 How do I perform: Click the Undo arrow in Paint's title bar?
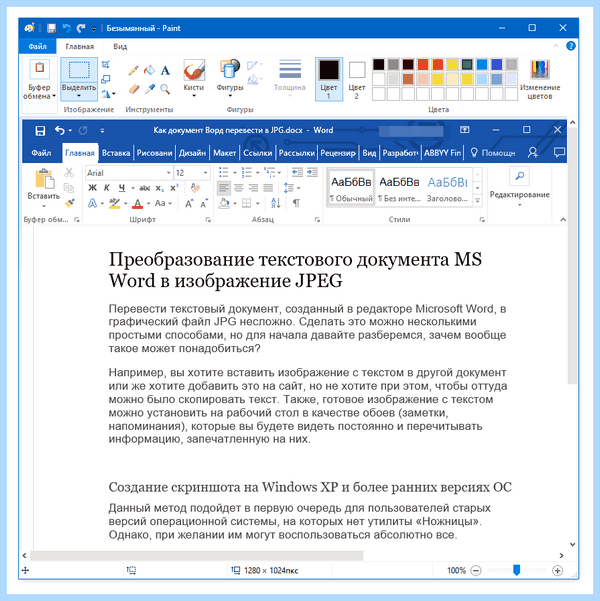67,28
